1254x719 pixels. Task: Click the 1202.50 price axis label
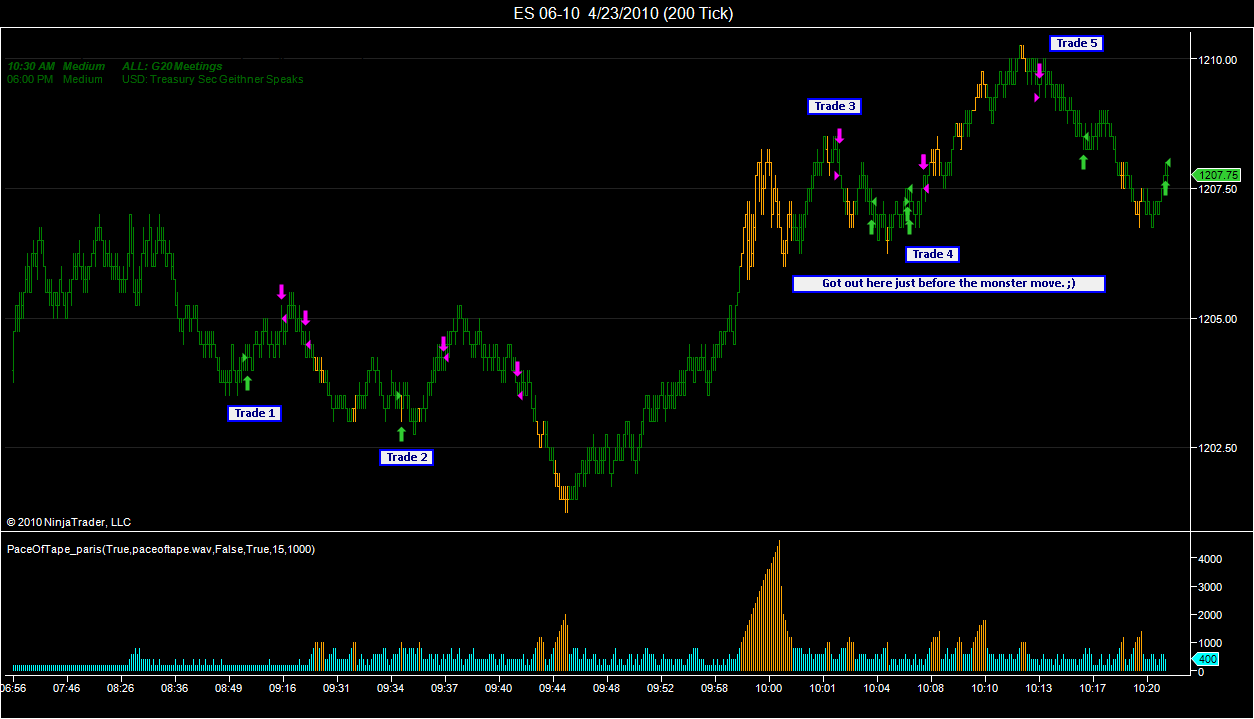[1219, 448]
